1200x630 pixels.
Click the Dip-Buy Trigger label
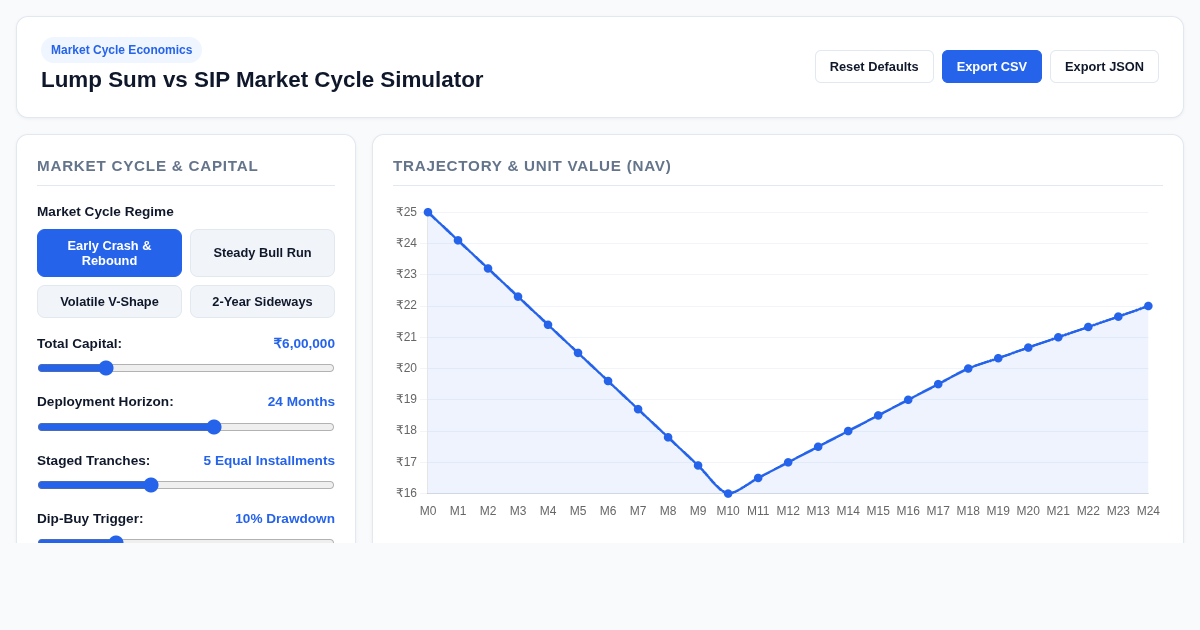(90, 519)
